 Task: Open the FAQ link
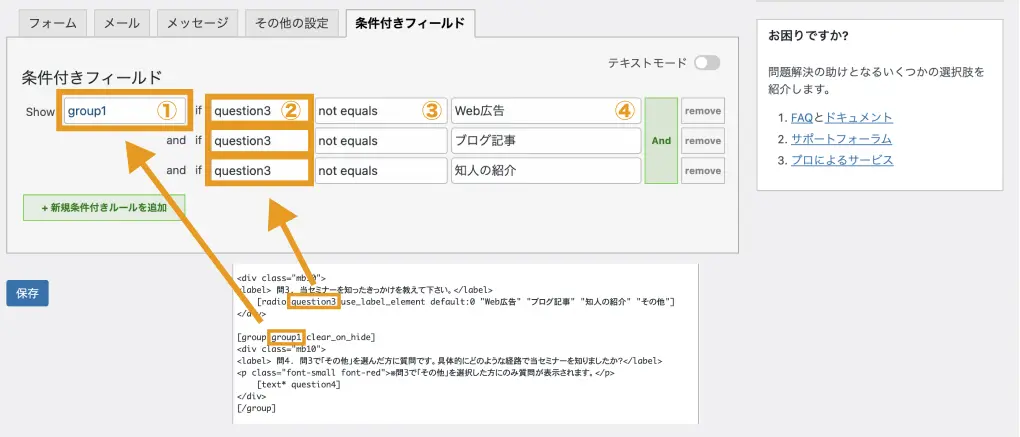(x=801, y=118)
